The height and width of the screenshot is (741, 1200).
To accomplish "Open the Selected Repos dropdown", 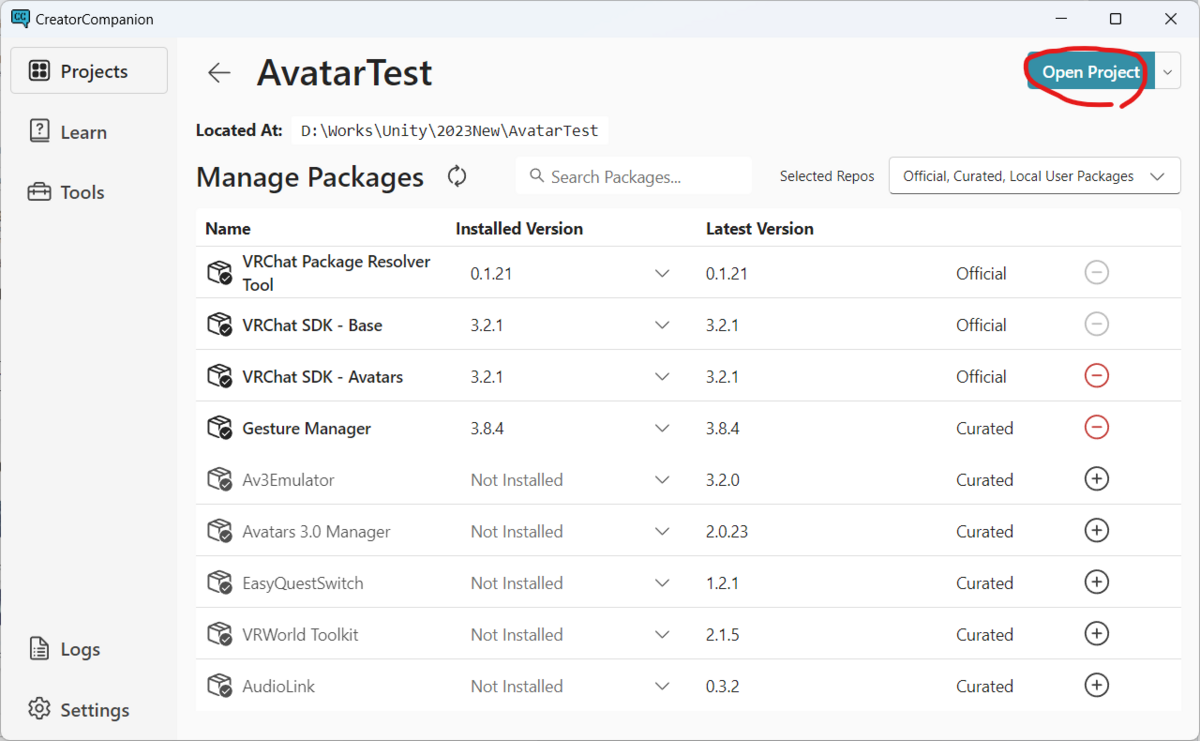I will tap(1034, 176).
